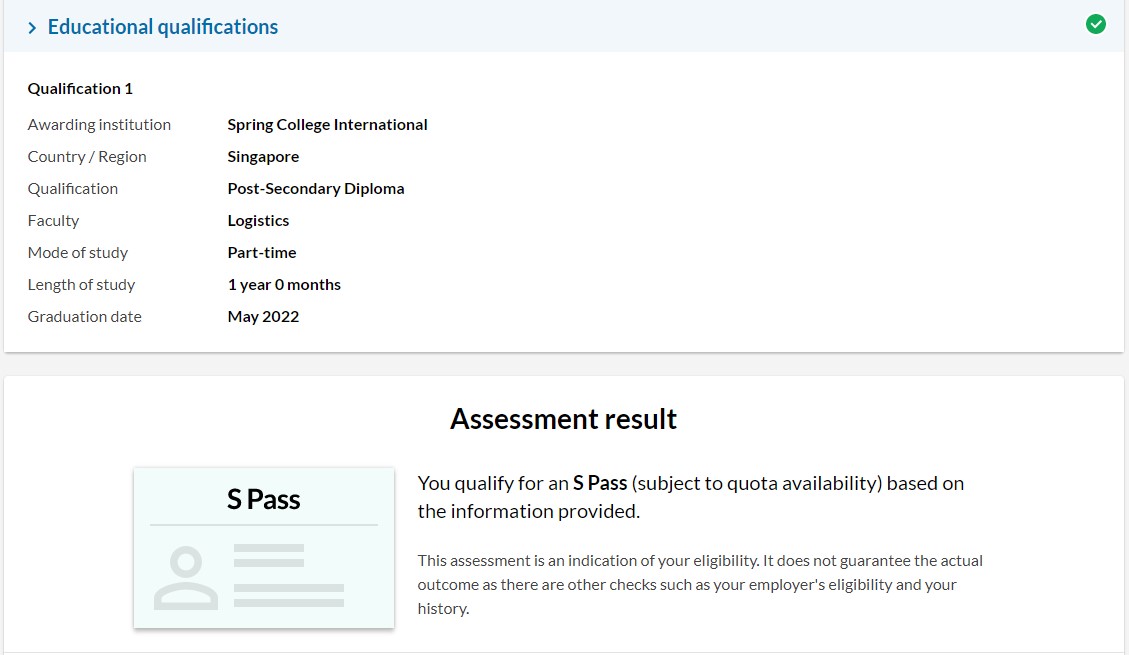Click the 1 year 0 months value
The width and height of the screenshot is (1129, 655).
[284, 284]
